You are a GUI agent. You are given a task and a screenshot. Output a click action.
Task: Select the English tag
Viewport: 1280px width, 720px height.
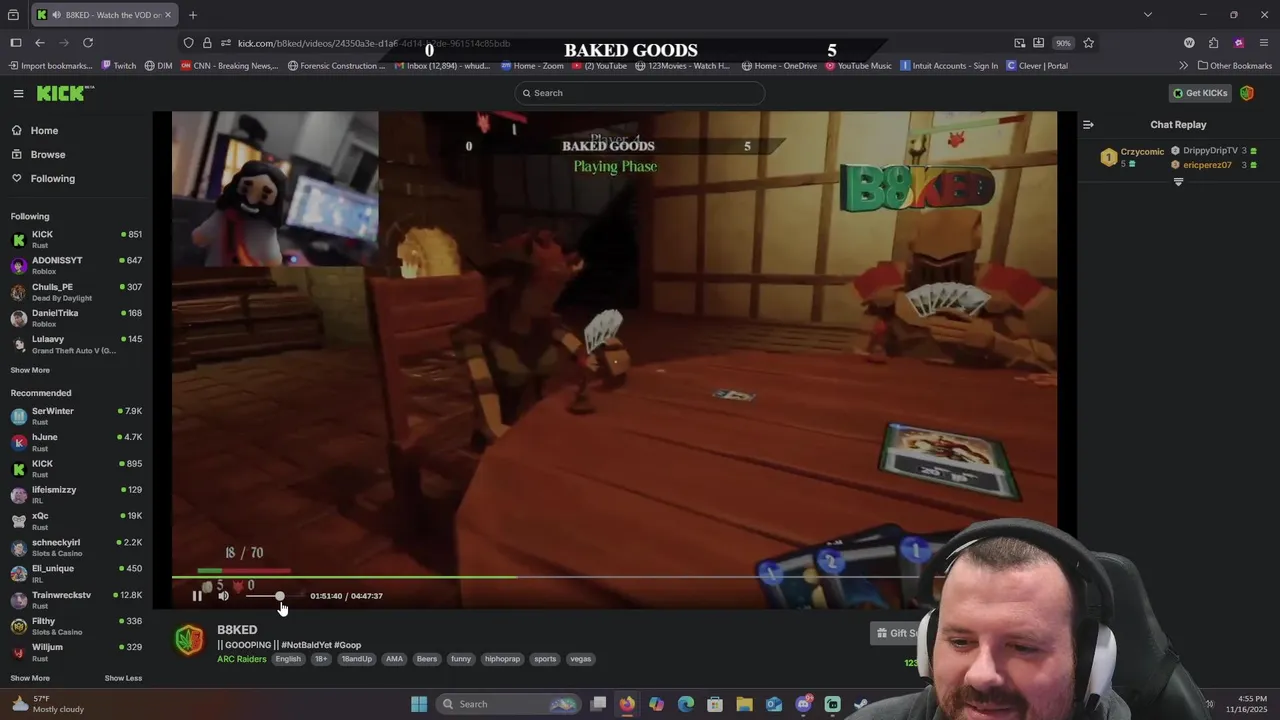click(x=288, y=659)
